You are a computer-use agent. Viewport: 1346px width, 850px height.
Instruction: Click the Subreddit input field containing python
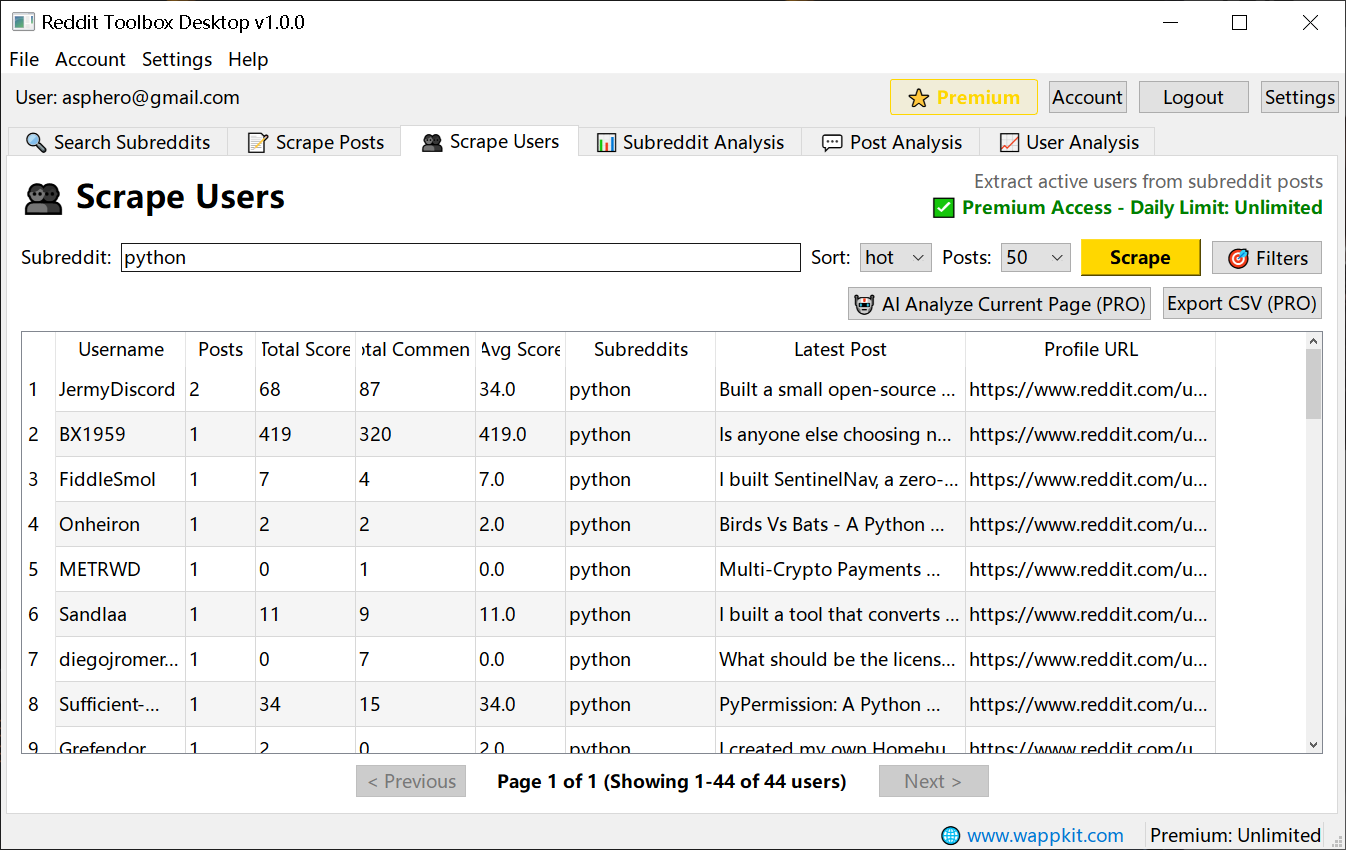(x=461, y=258)
